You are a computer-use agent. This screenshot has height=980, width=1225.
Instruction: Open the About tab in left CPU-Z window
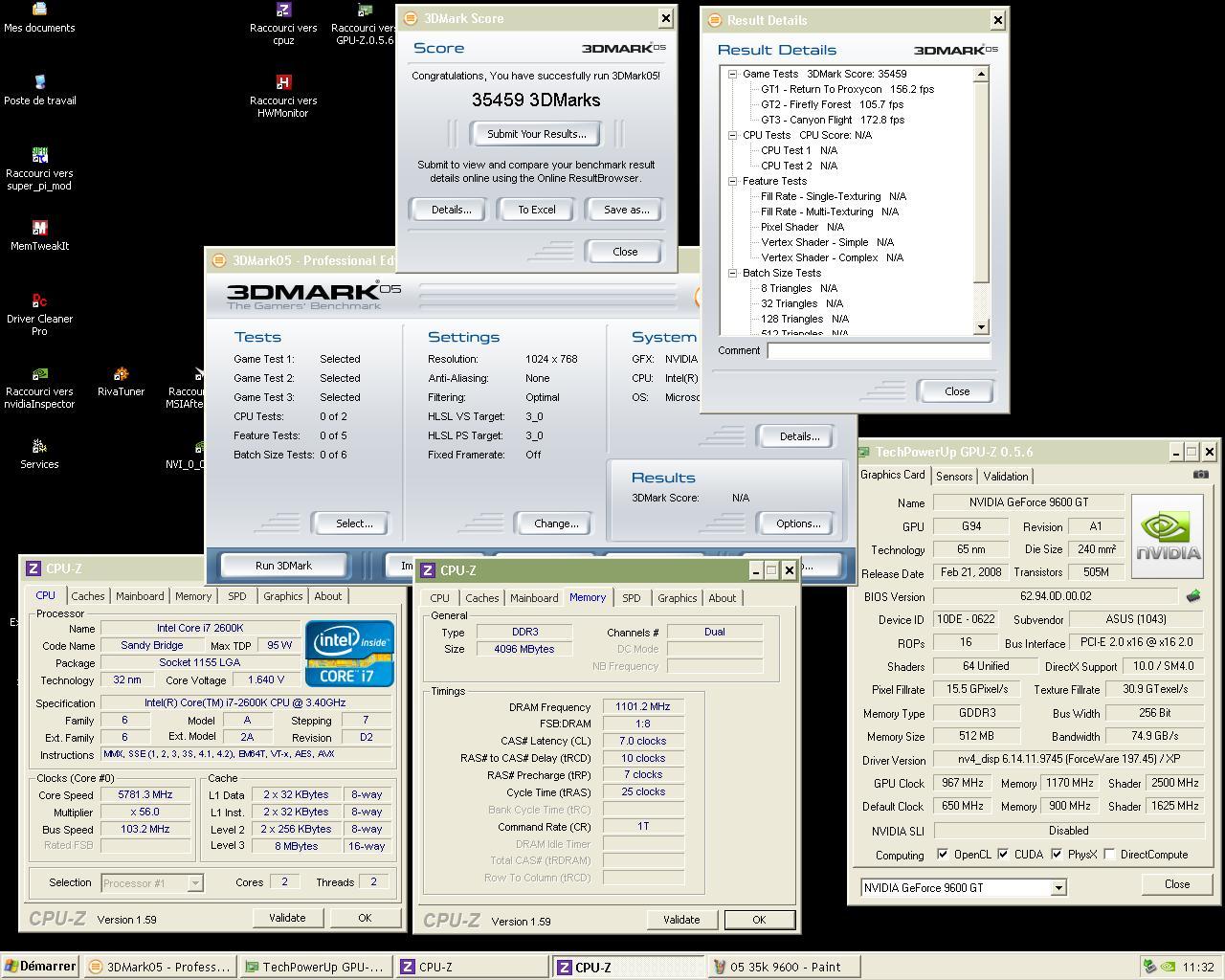tap(328, 596)
